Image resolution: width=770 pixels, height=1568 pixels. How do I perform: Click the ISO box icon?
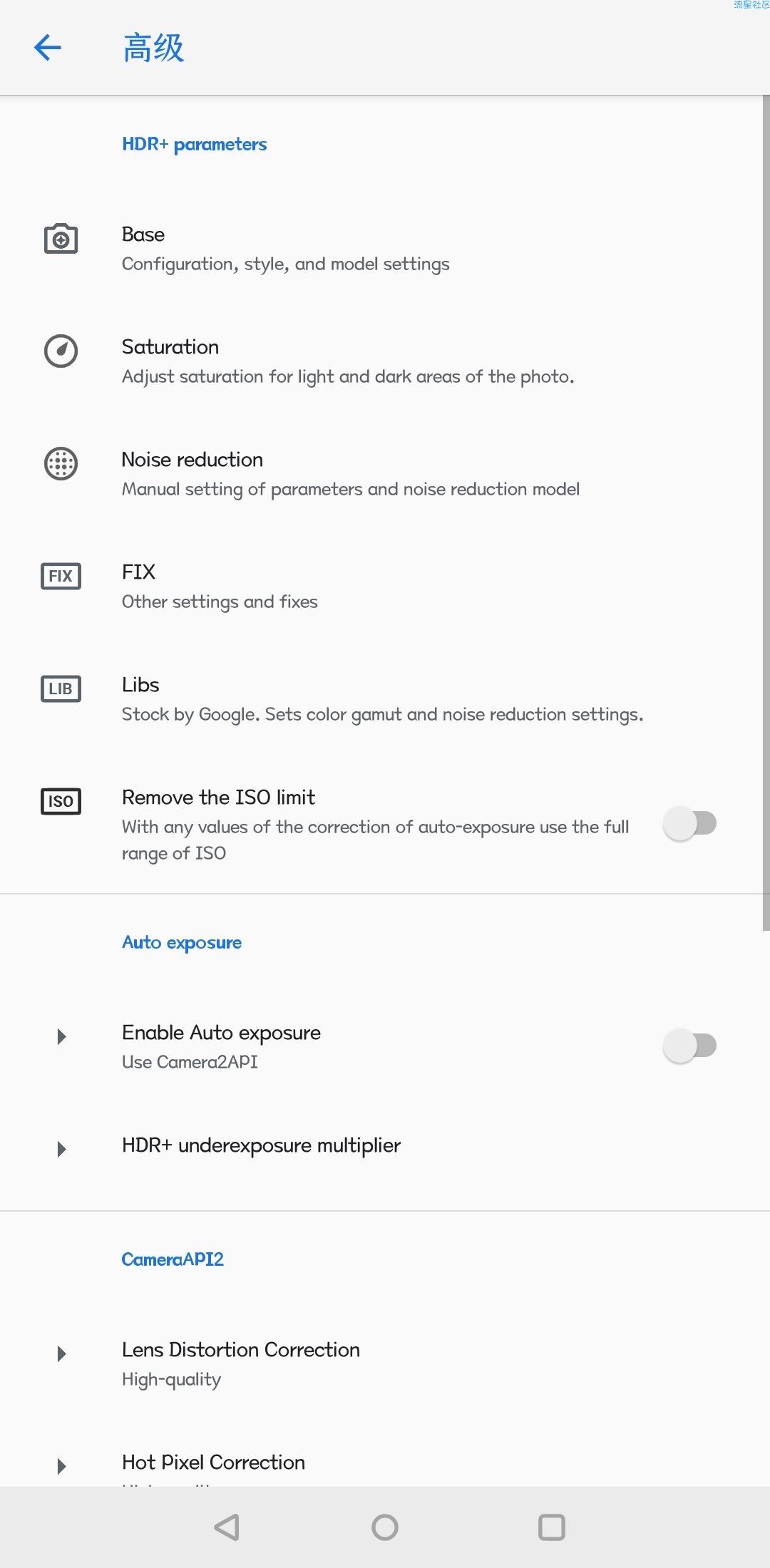pos(61,801)
